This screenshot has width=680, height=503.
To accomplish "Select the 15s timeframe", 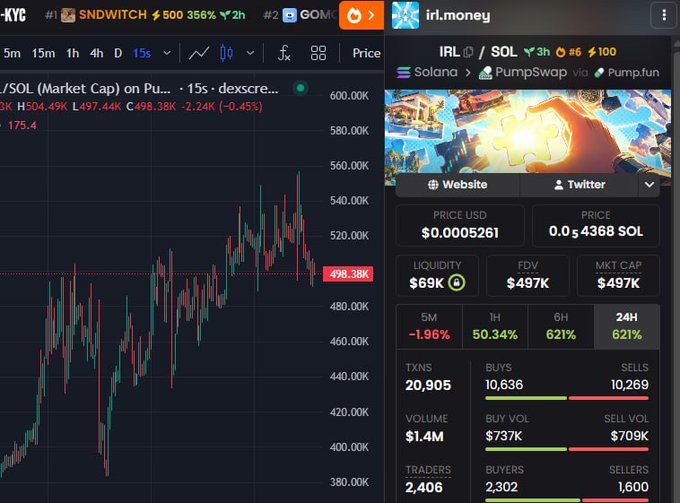I will 142,53.
